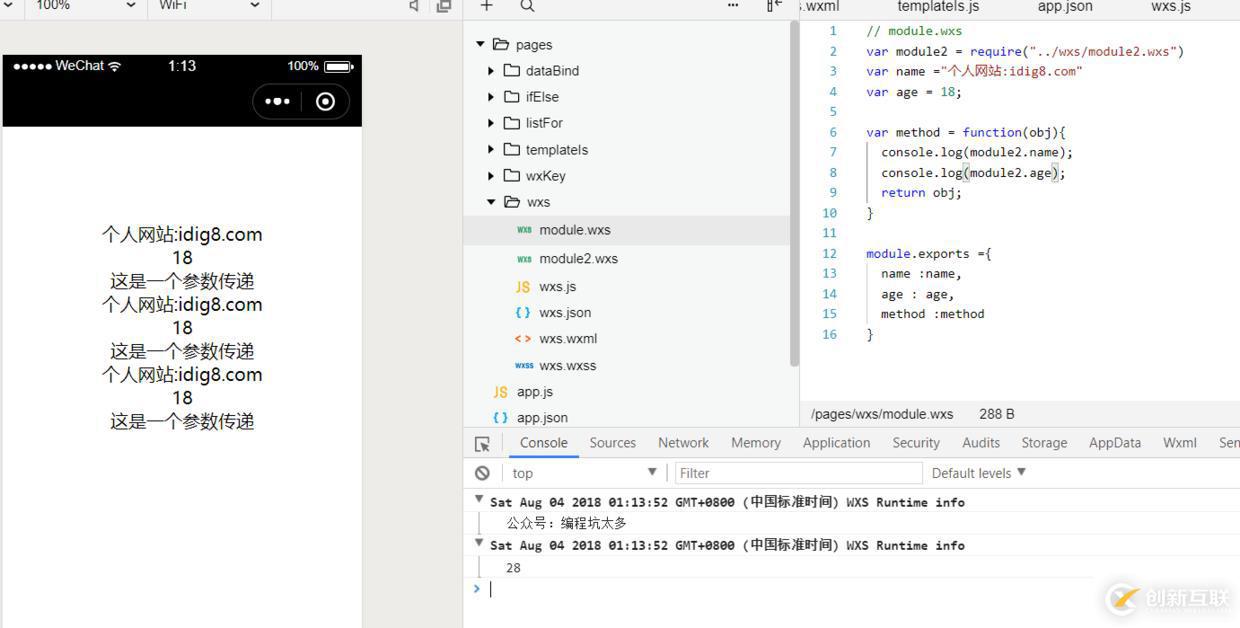This screenshot has height=628, width=1240.
Task: Click line number 6 in editor gutter
Action: pyautogui.click(x=832, y=132)
